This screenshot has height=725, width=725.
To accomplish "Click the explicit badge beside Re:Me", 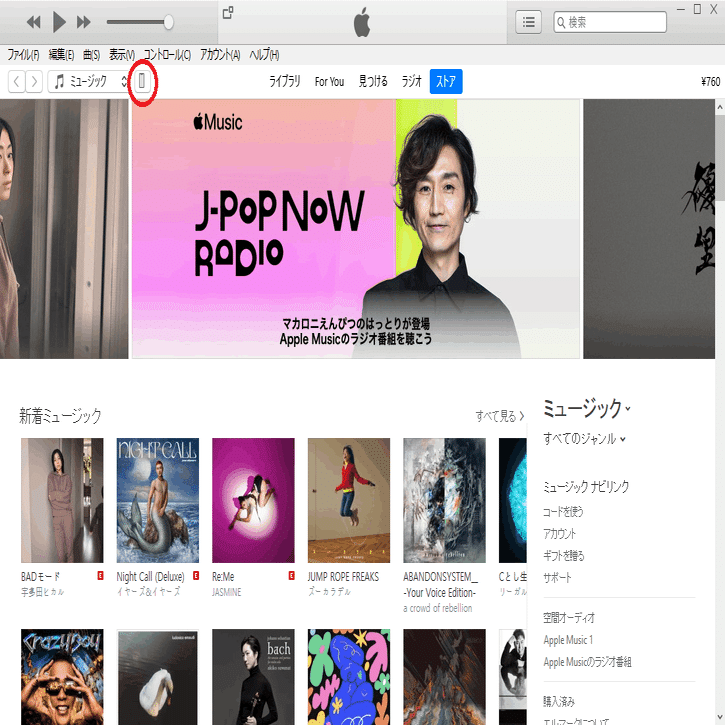I will [x=291, y=576].
